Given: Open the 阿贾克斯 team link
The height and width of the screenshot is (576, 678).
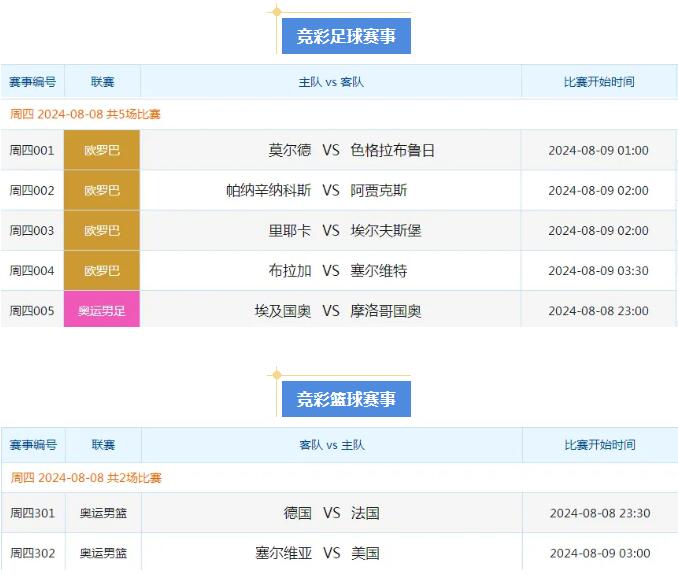Looking at the screenshot, I should (379, 190).
